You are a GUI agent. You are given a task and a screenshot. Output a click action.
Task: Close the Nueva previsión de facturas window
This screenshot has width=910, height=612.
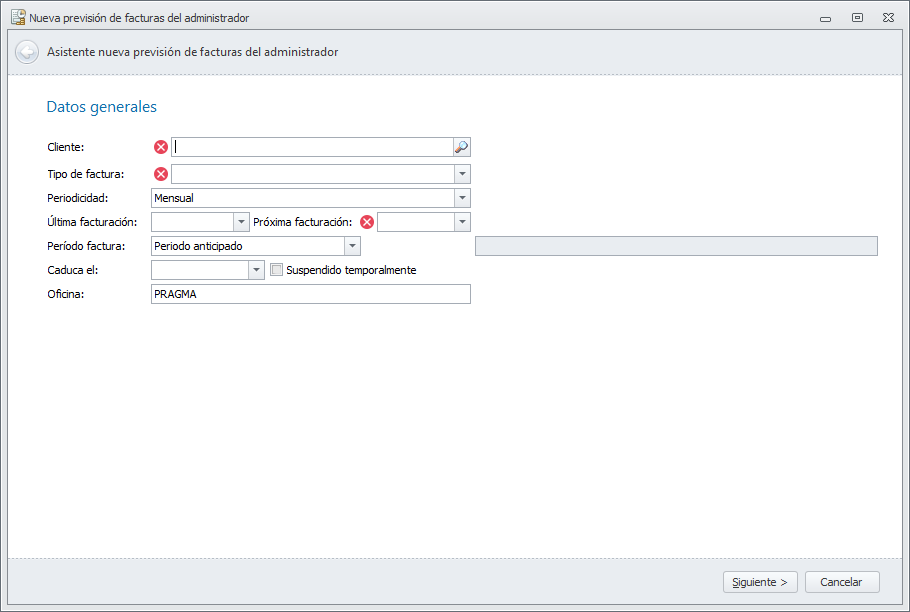pos(887,17)
